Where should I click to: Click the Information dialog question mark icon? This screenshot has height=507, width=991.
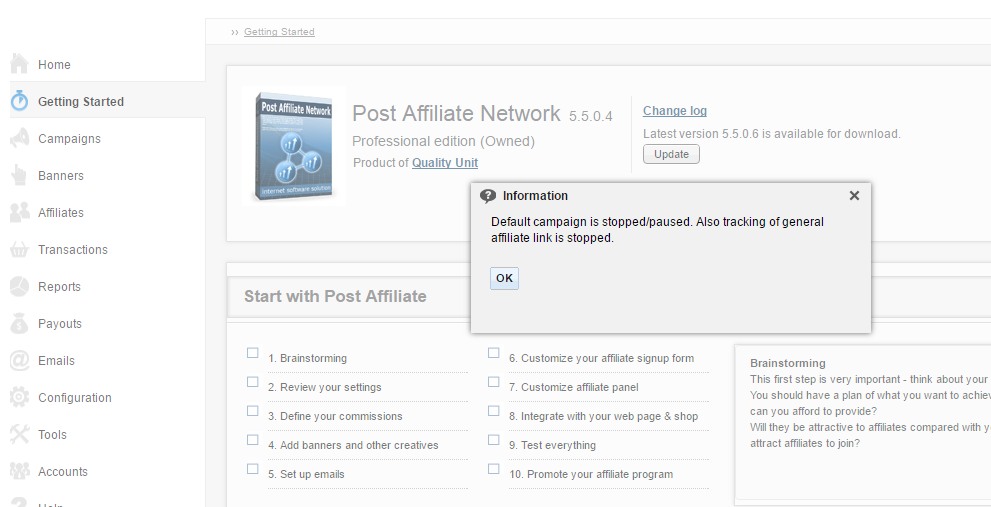tap(488, 196)
